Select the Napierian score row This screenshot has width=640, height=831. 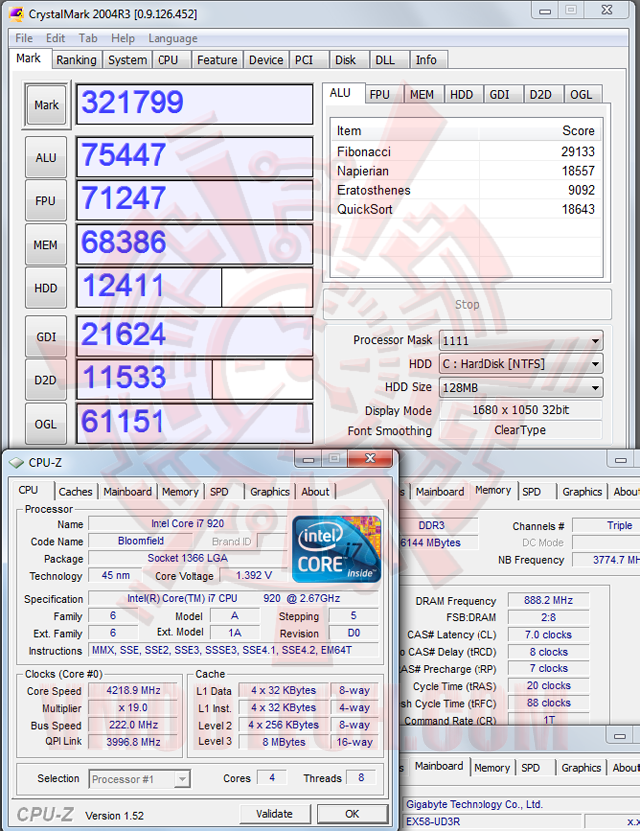[x=466, y=171]
